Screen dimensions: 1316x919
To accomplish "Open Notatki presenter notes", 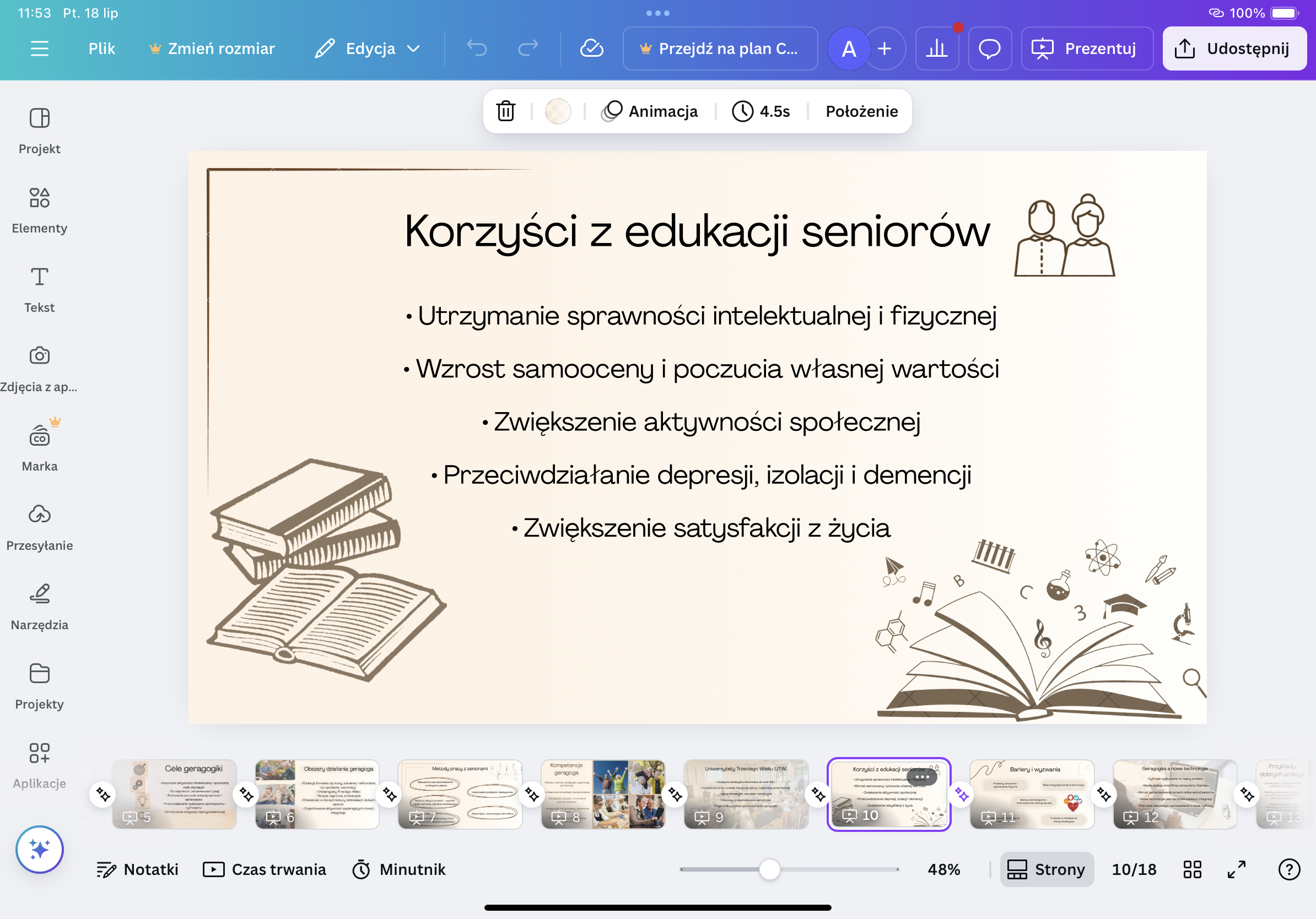I will click(138, 869).
